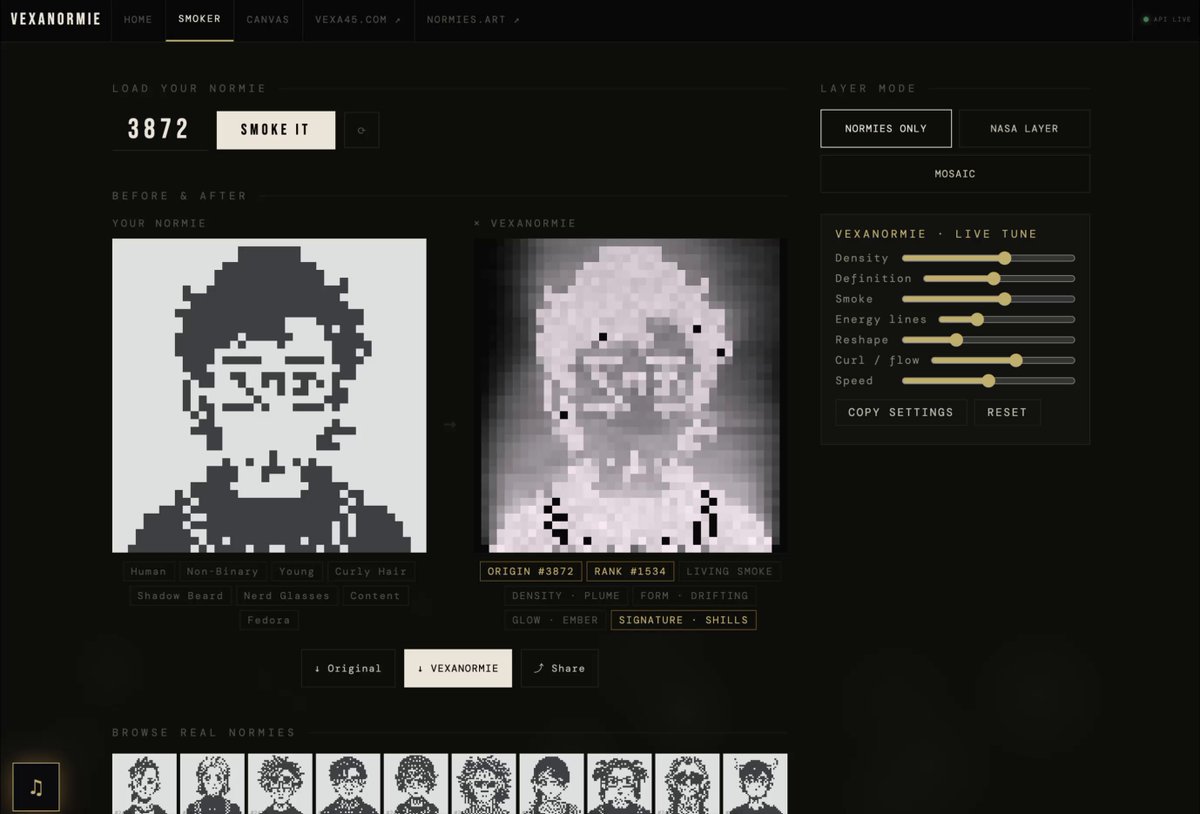Click the Normie ID field showing 3872
This screenshot has height=814, width=1200.
click(x=159, y=130)
